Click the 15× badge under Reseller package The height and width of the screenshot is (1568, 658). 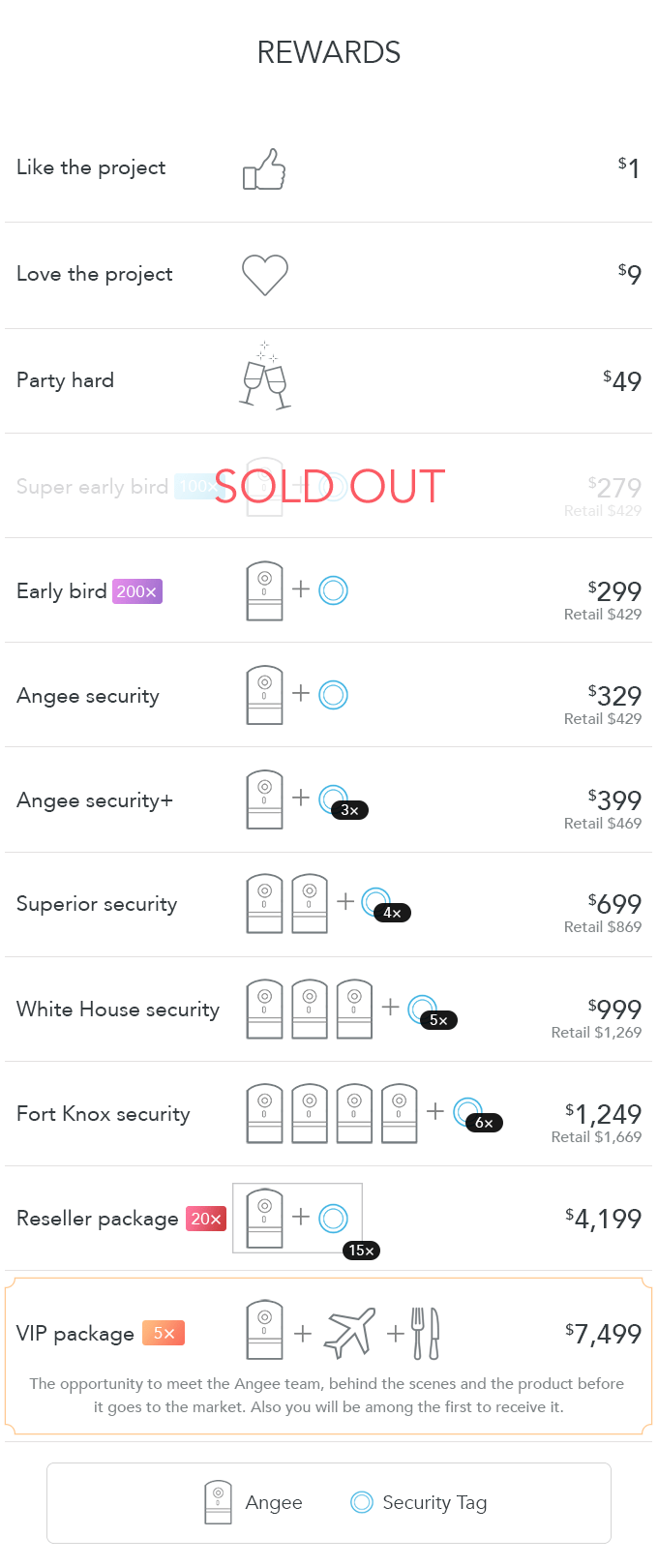click(x=362, y=1251)
